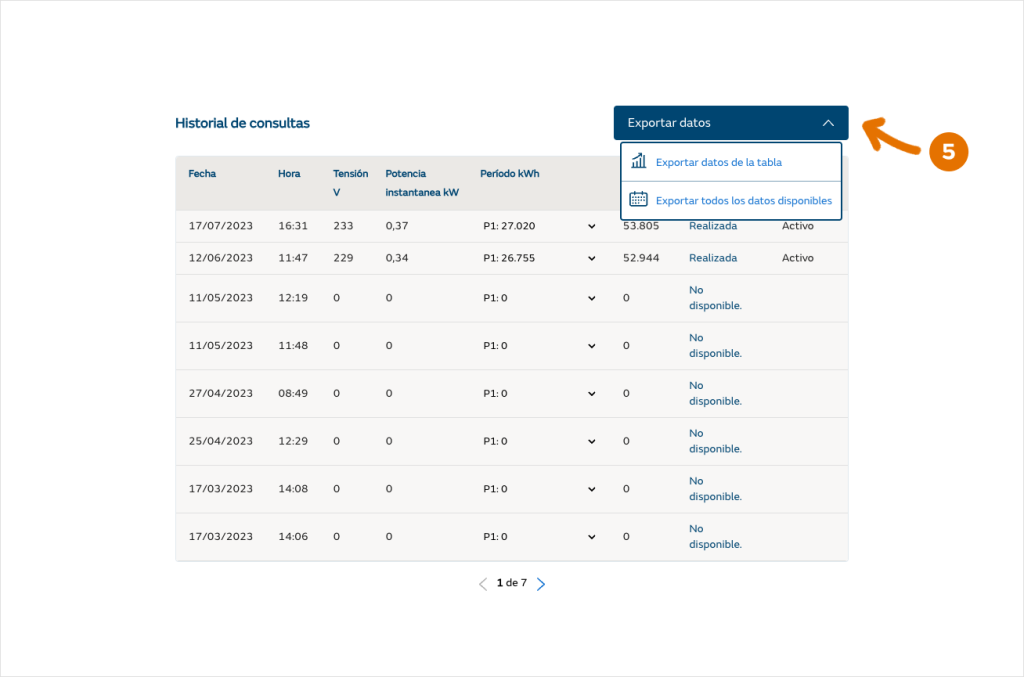The width and height of the screenshot is (1024, 677).
Task: Click the orange step 5 badge
Action: [x=948, y=152]
